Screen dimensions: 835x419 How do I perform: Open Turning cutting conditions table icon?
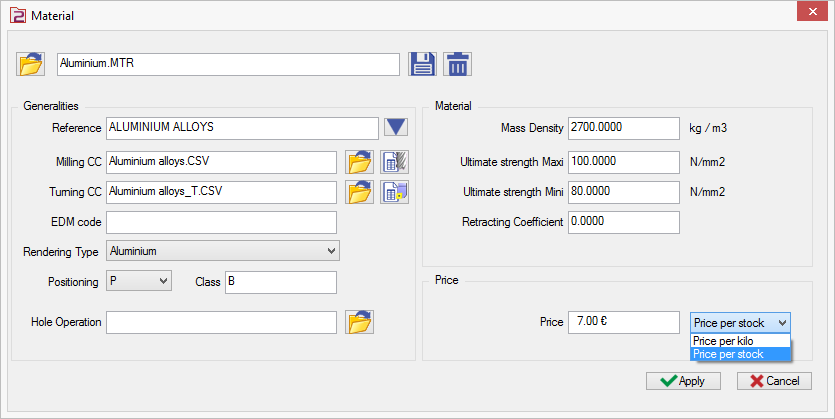coord(394,192)
